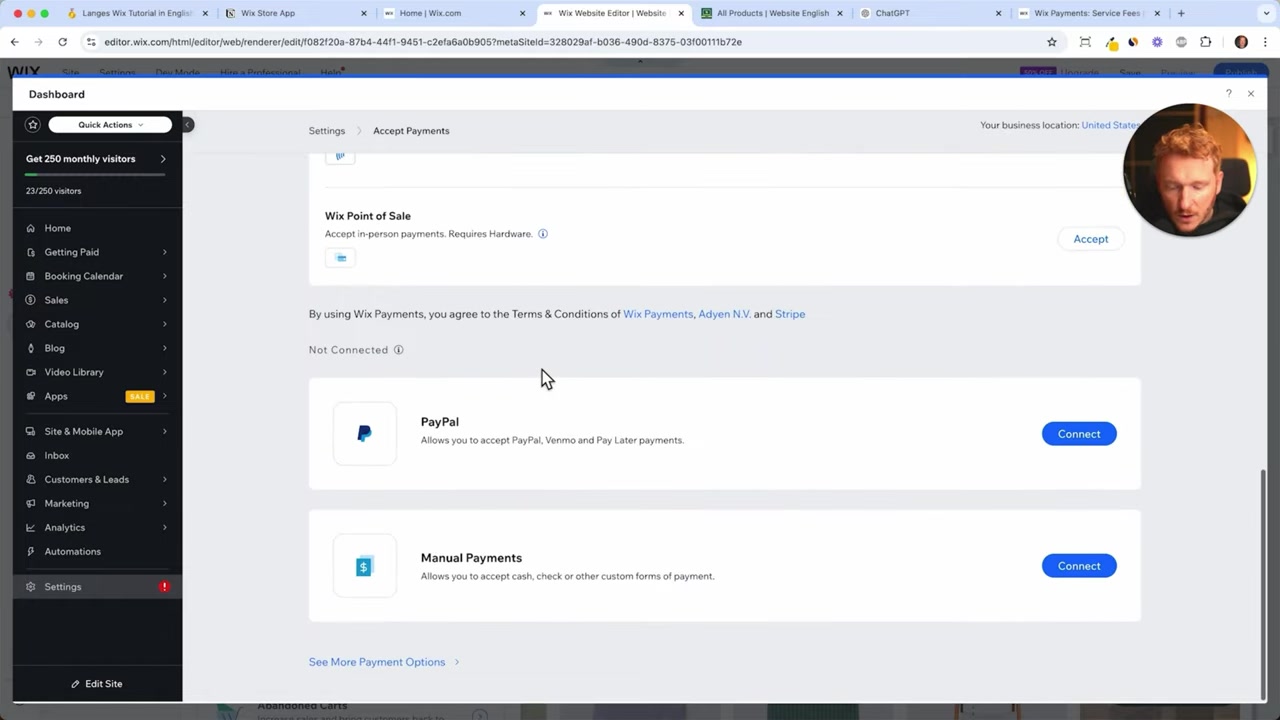This screenshot has width=1280, height=720.
Task: Close the Dashboard panel with the X
Action: (1250, 94)
